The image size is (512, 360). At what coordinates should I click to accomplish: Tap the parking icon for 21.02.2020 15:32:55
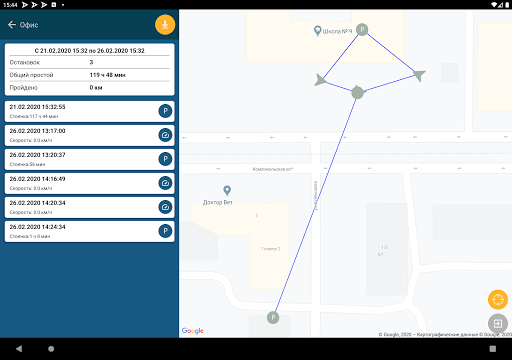pyautogui.click(x=165, y=111)
